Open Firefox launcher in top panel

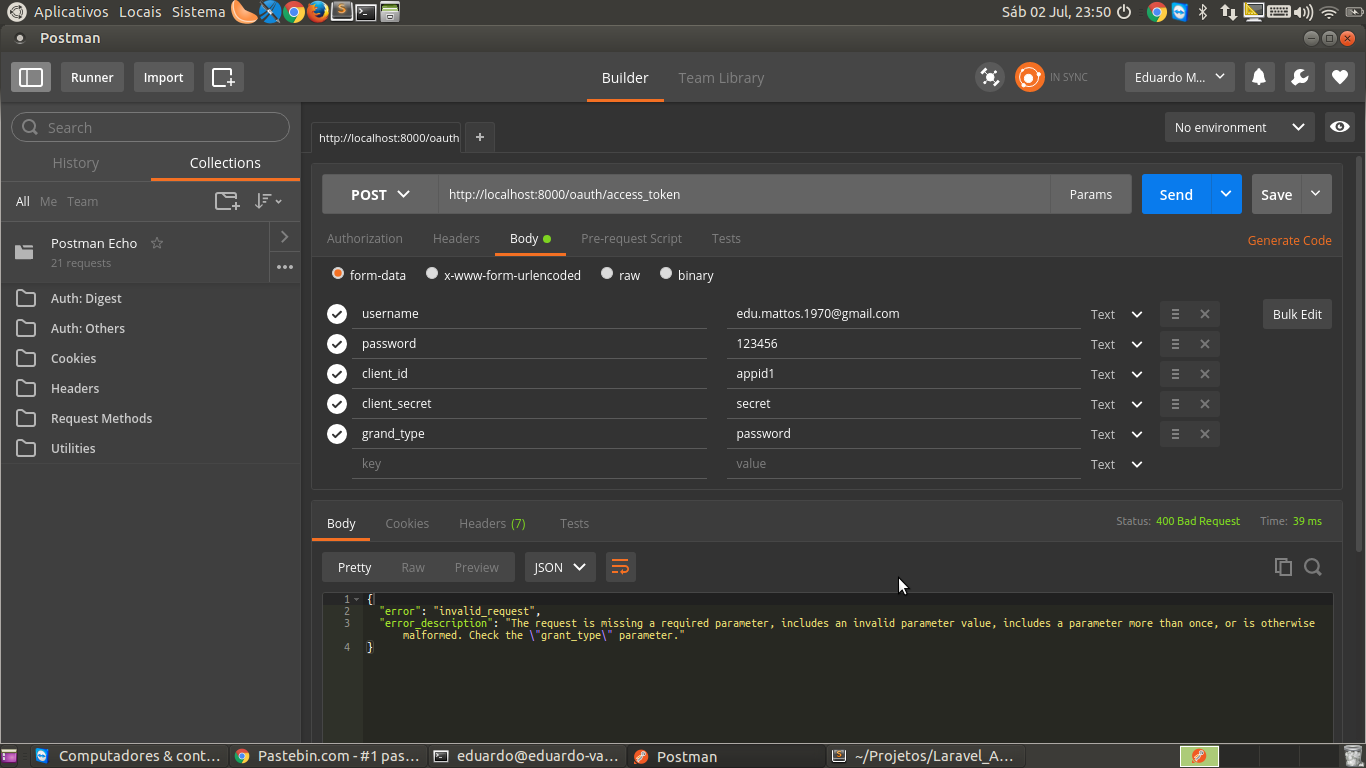pyautogui.click(x=317, y=12)
